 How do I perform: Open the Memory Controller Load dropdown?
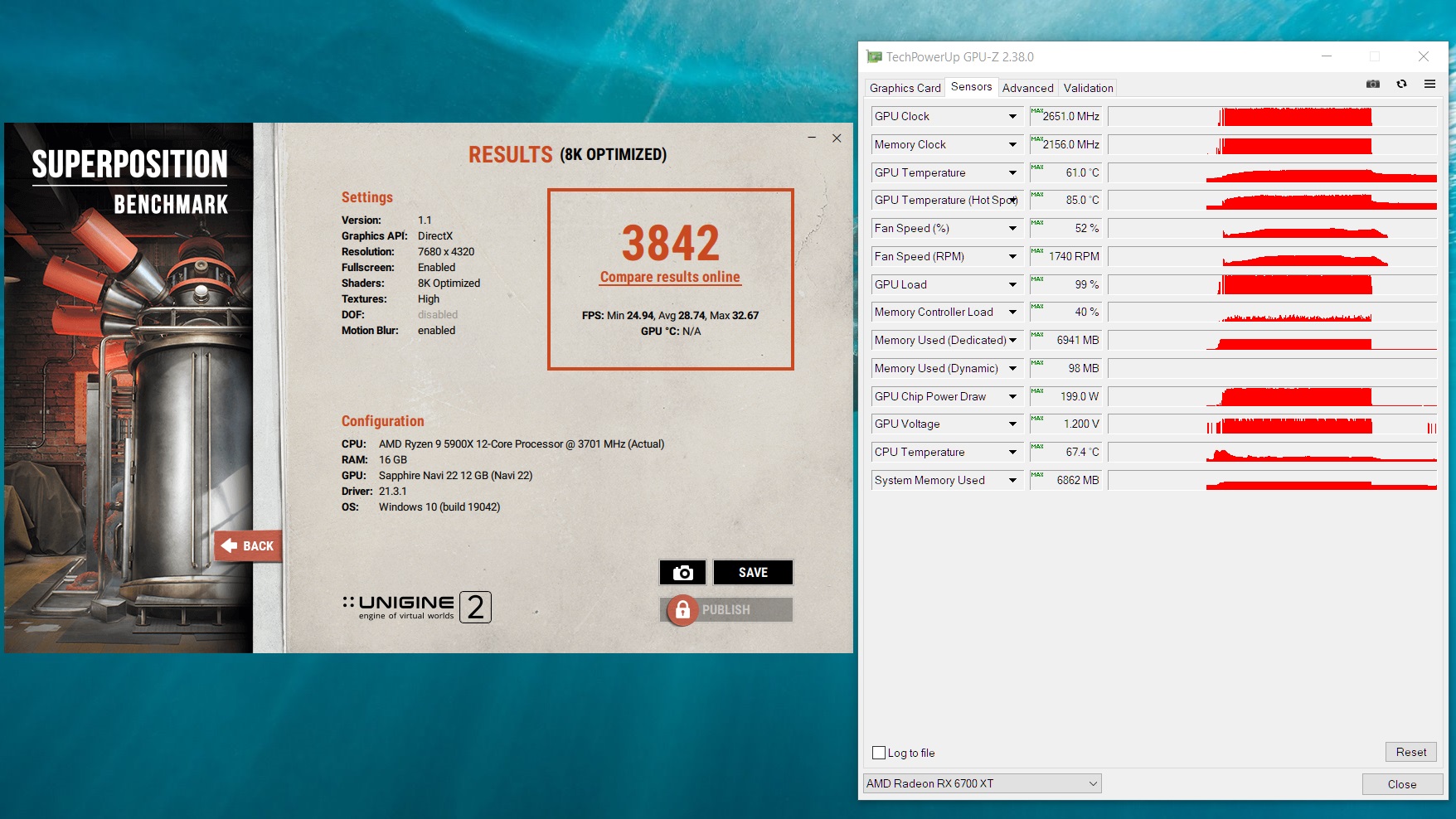pyautogui.click(x=1012, y=312)
